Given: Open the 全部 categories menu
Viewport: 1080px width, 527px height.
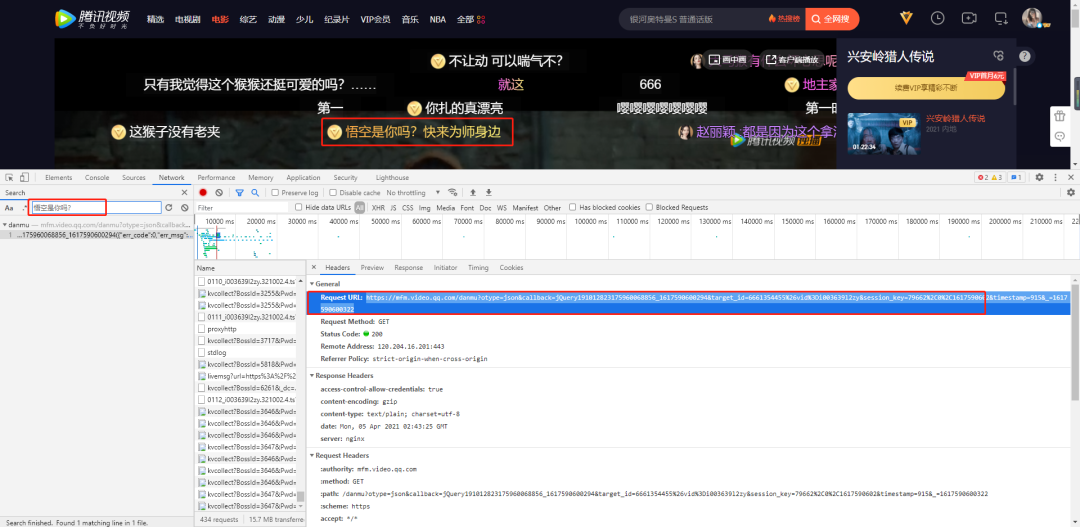Looking at the screenshot, I should click(x=470, y=19).
